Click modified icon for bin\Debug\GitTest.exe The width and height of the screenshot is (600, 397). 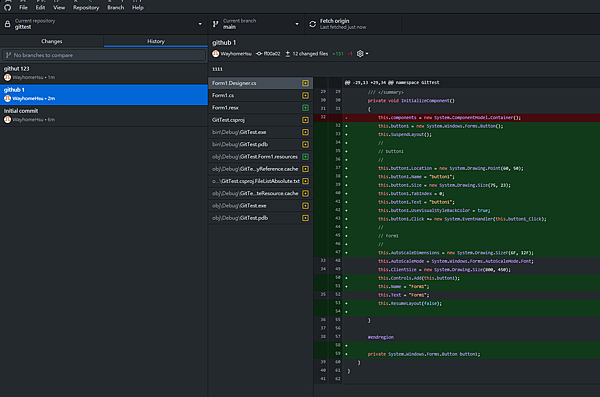tap(305, 132)
